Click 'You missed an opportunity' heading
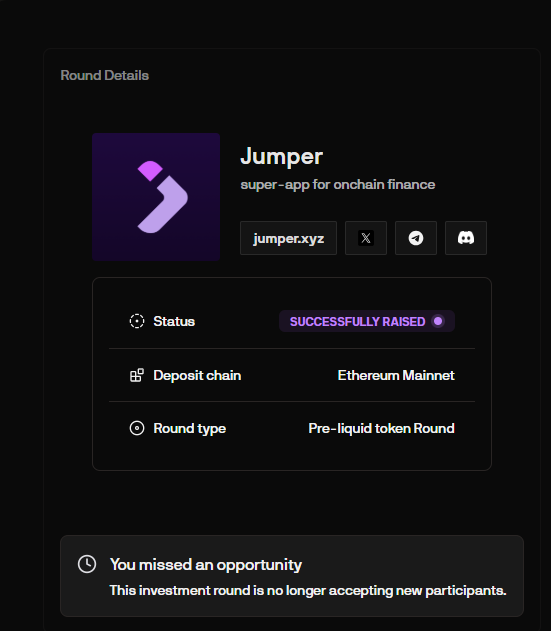 [x=206, y=565]
